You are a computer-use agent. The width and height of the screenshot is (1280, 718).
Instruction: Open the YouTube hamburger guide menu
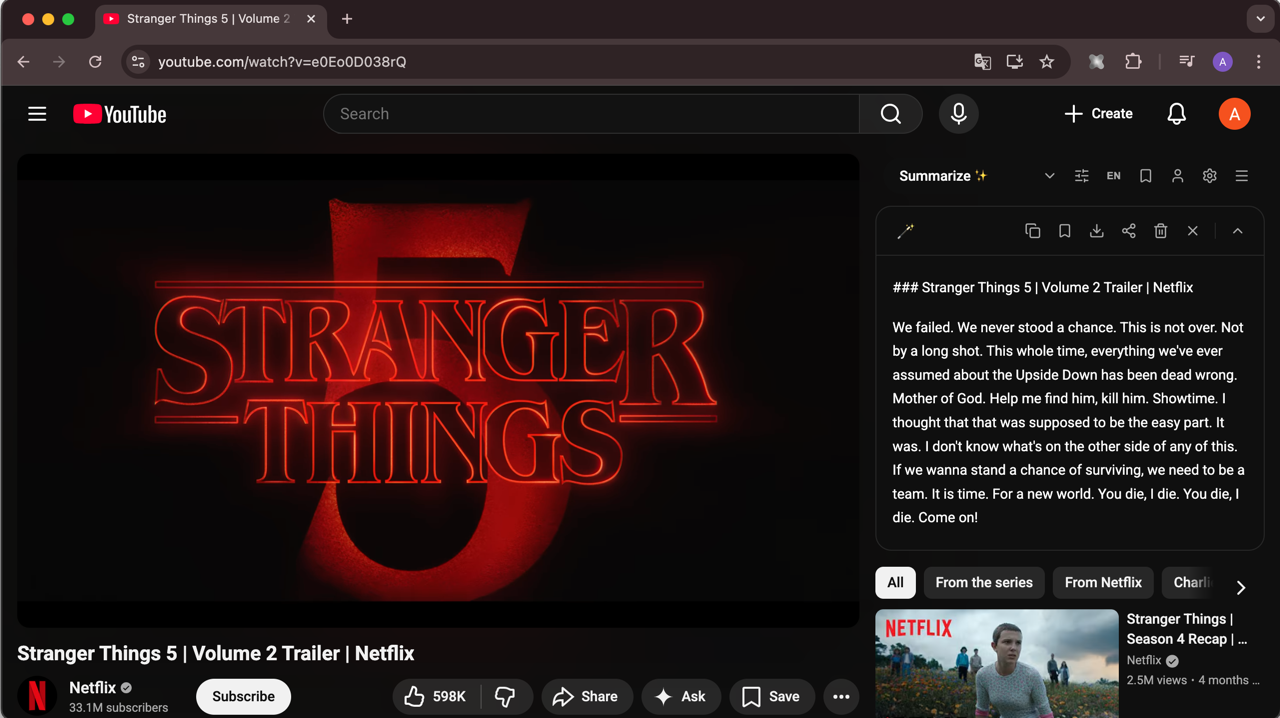[37, 114]
